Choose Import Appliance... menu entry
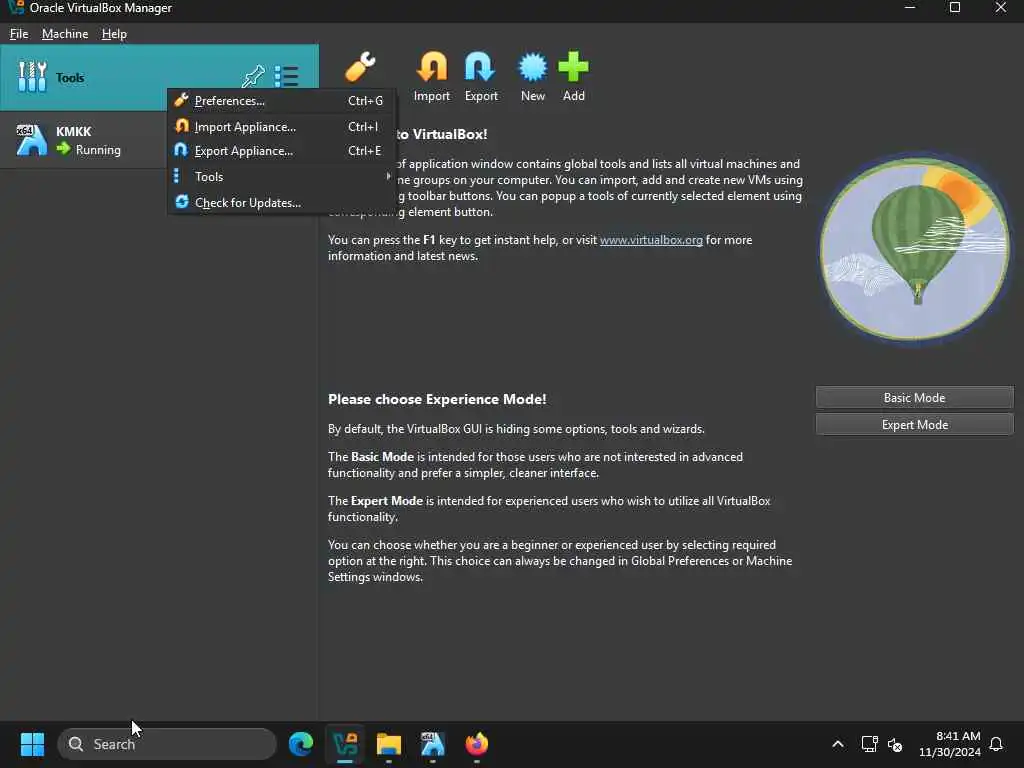Image resolution: width=1024 pixels, height=768 pixels. click(x=281, y=127)
